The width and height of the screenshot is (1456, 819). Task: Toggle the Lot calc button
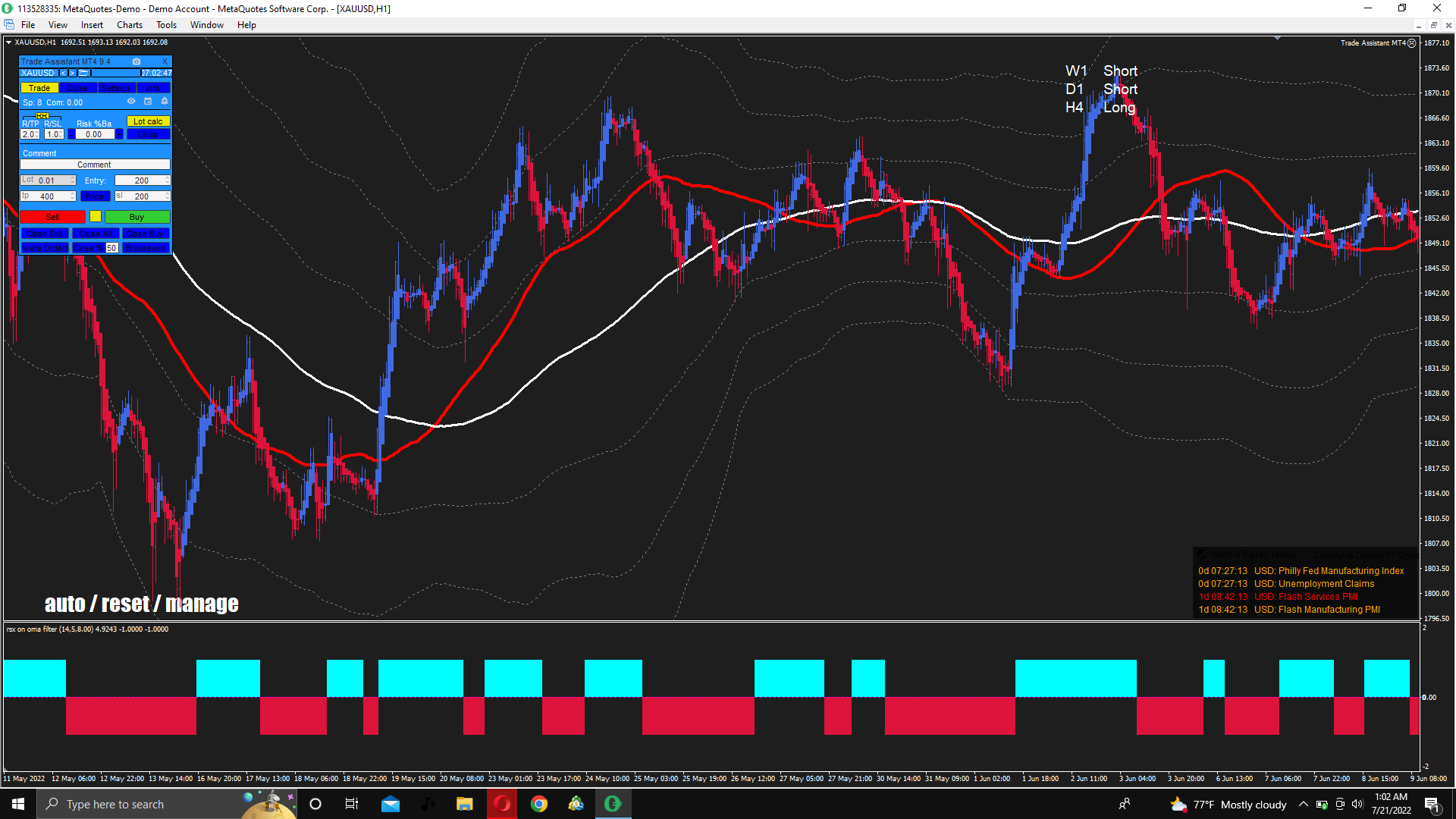pyautogui.click(x=148, y=121)
